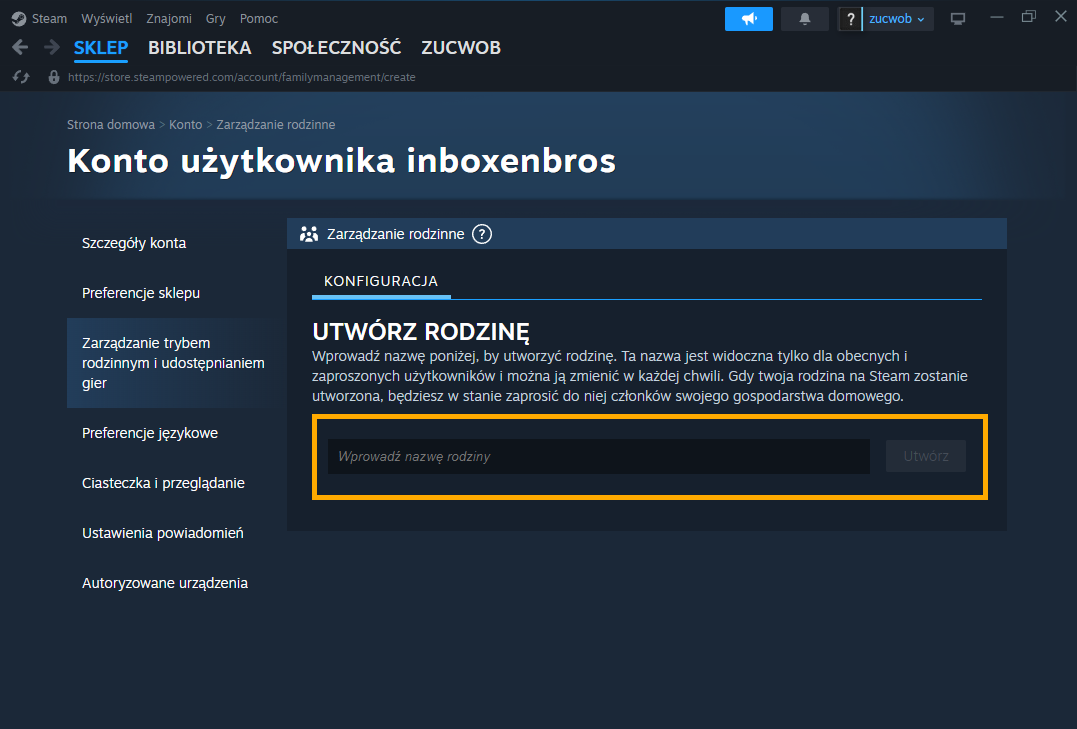The image size is (1077, 729).
Task: Open the Znajomi menu
Action: pos(169,19)
